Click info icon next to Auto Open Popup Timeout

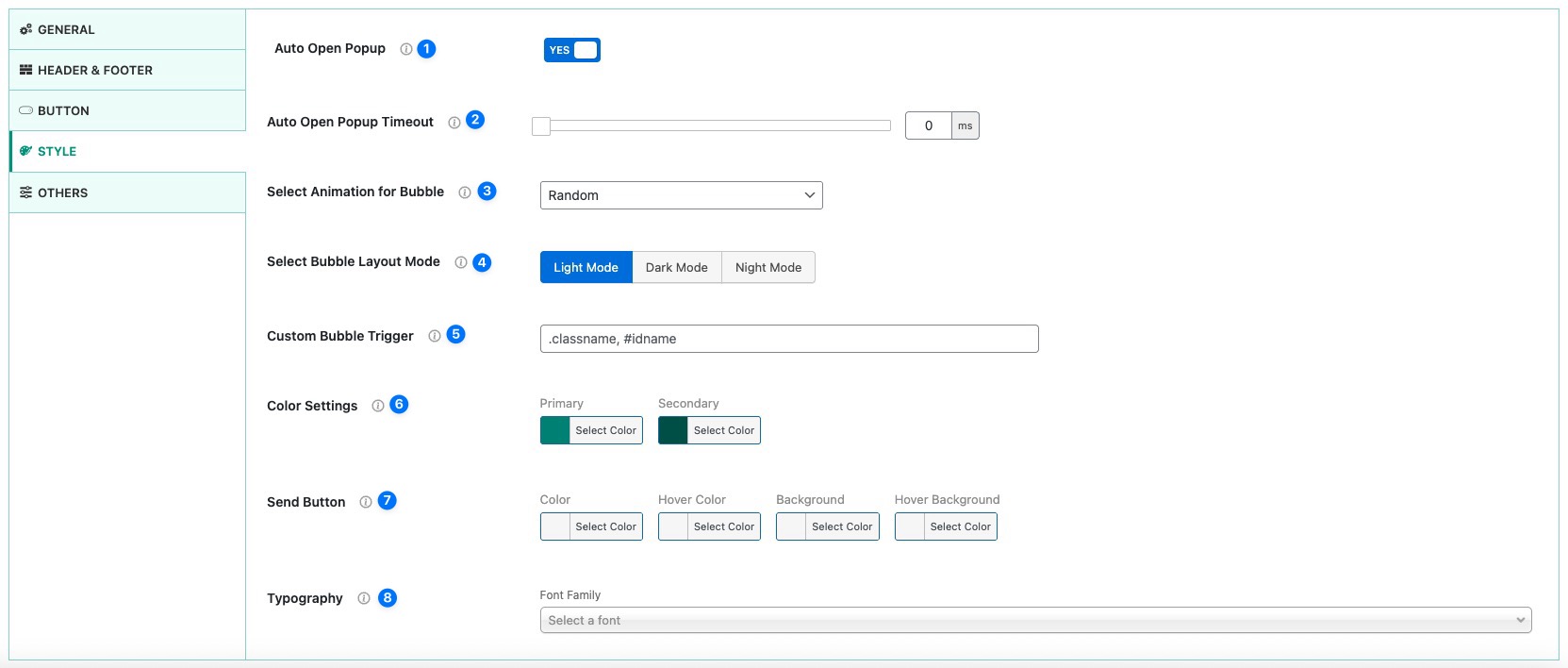click(x=454, y=123)
